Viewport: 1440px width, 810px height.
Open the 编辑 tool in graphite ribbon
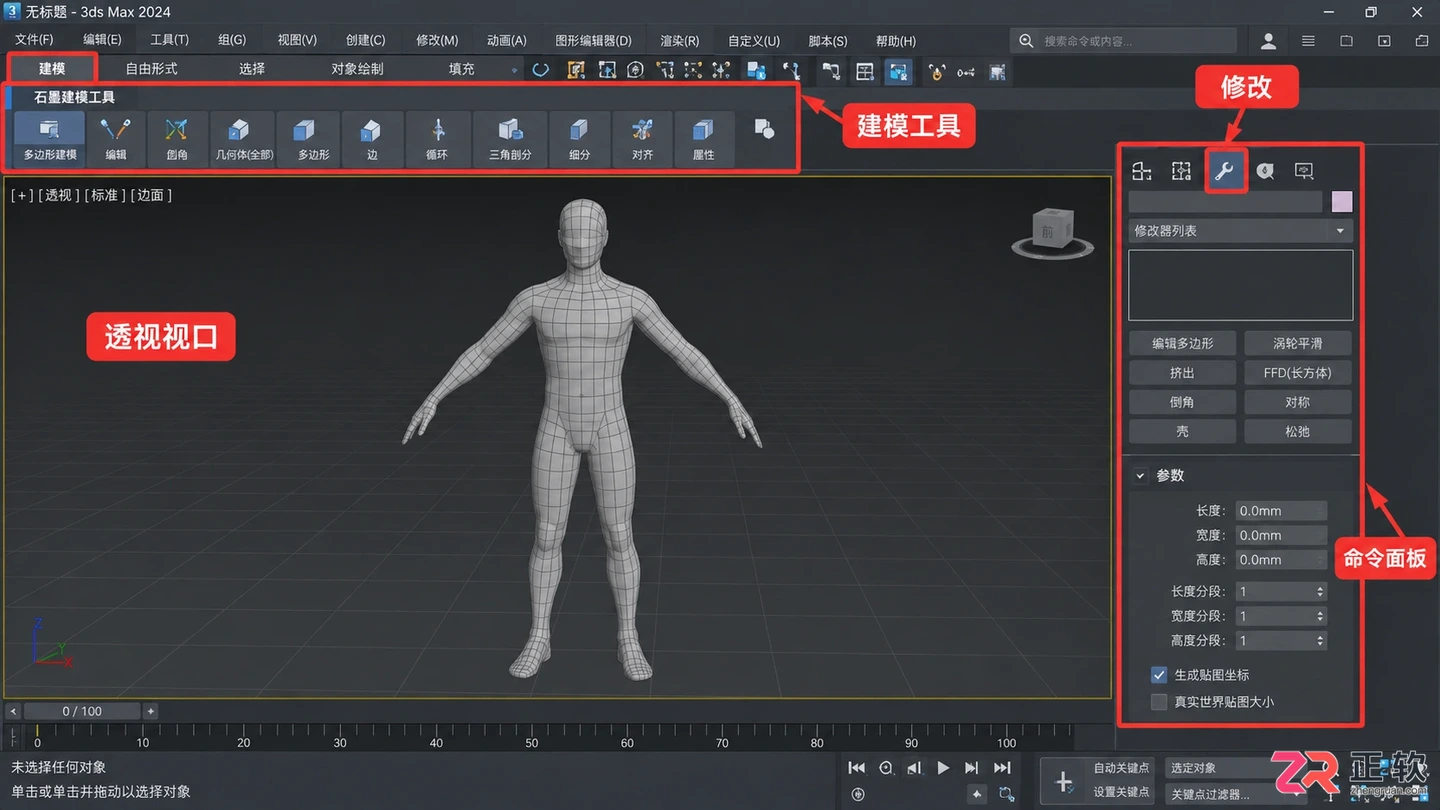point(116,138)
